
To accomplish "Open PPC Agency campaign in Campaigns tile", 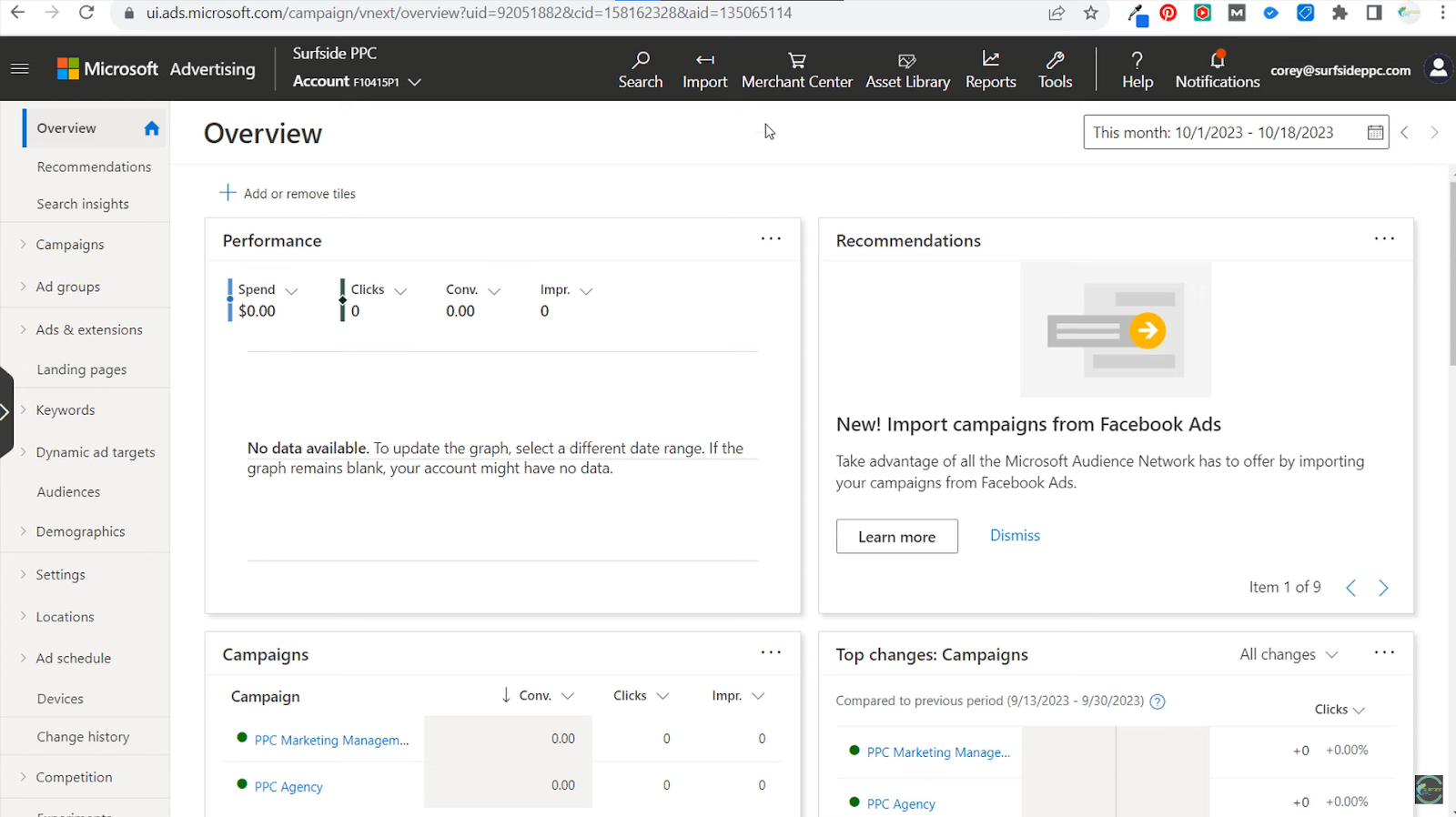I will pos(288,787).
